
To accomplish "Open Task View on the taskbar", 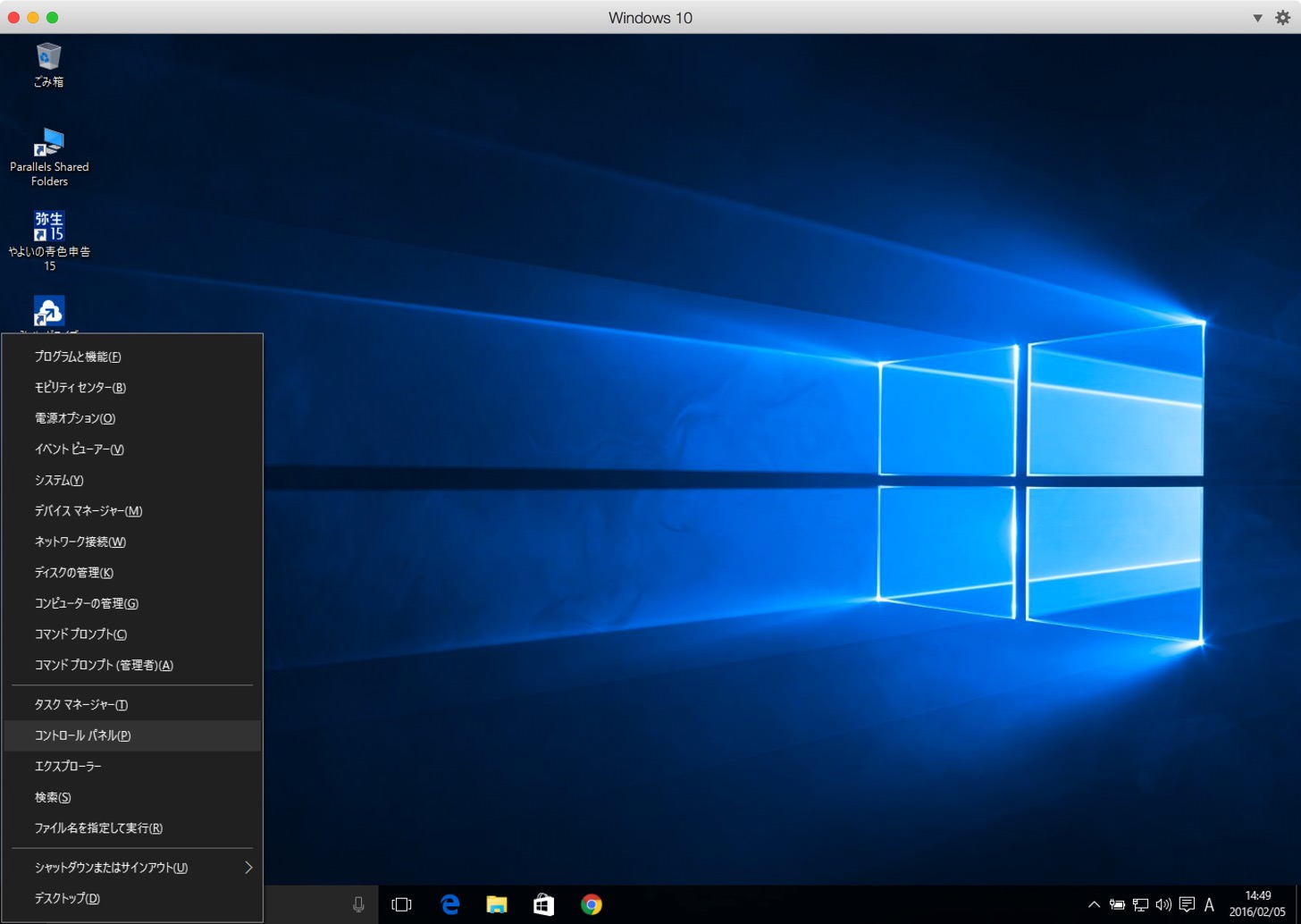I will (402, 904).
